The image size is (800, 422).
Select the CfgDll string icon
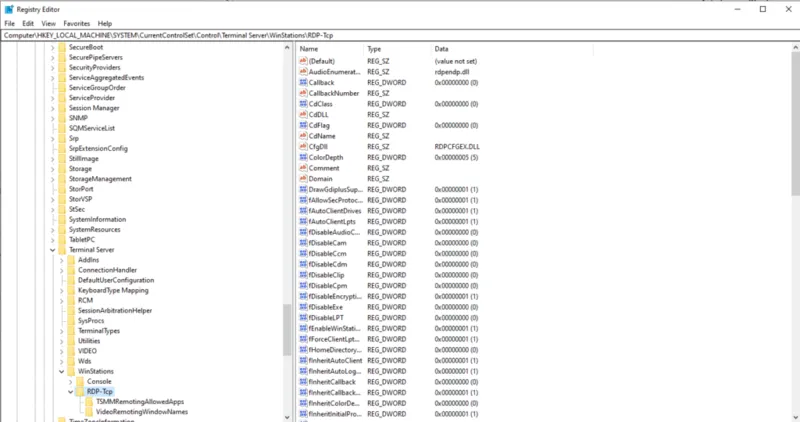303,147
